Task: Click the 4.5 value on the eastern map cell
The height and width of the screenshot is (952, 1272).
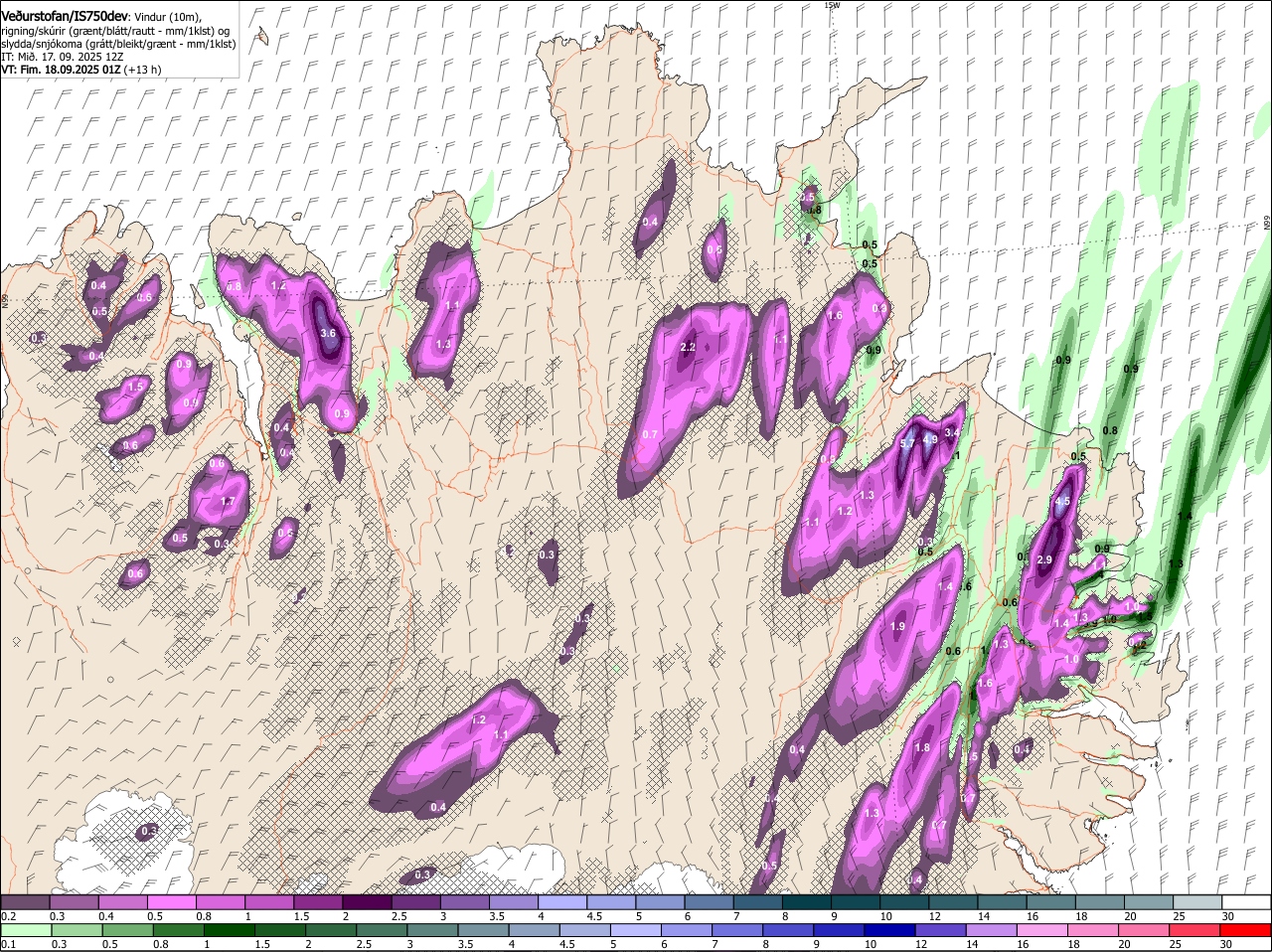Action: point(1062,502)
